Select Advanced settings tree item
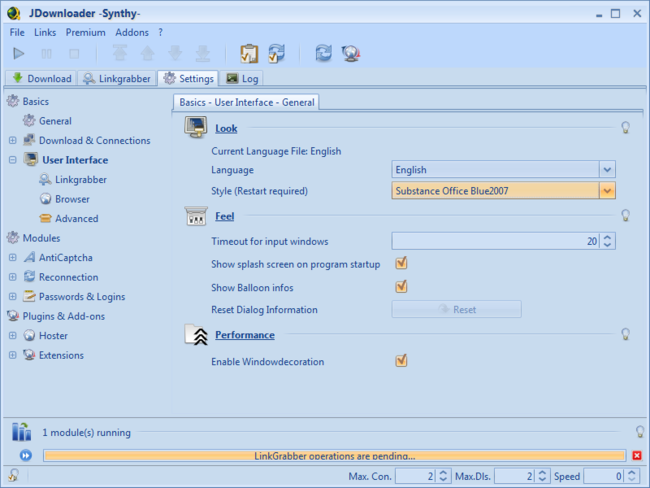 69,218
